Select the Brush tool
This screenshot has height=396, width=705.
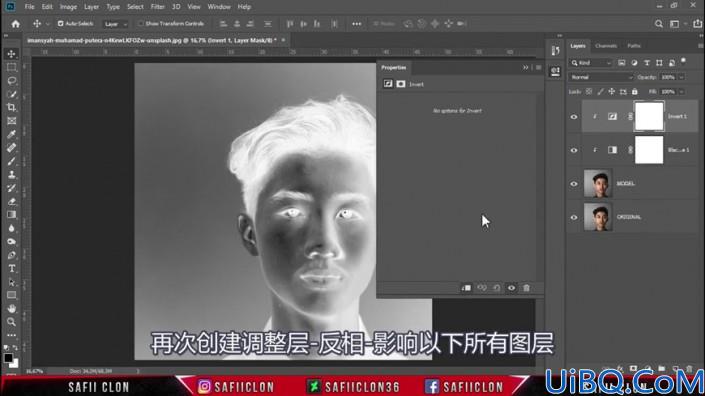12,161
